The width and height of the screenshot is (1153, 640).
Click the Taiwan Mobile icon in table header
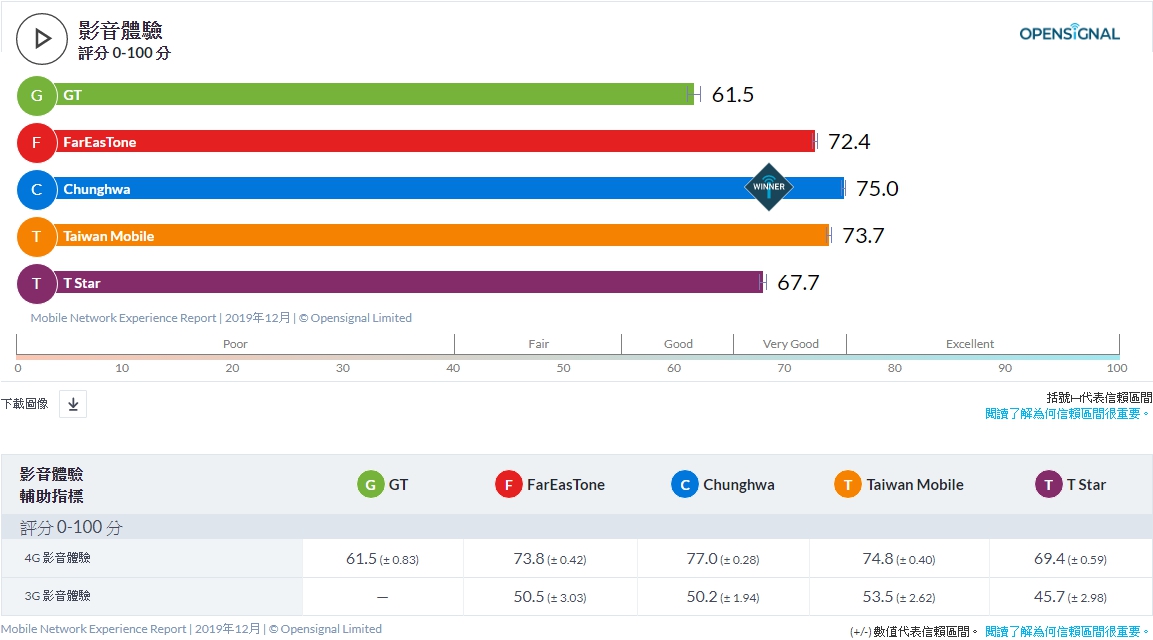click(x=848, y=485)
